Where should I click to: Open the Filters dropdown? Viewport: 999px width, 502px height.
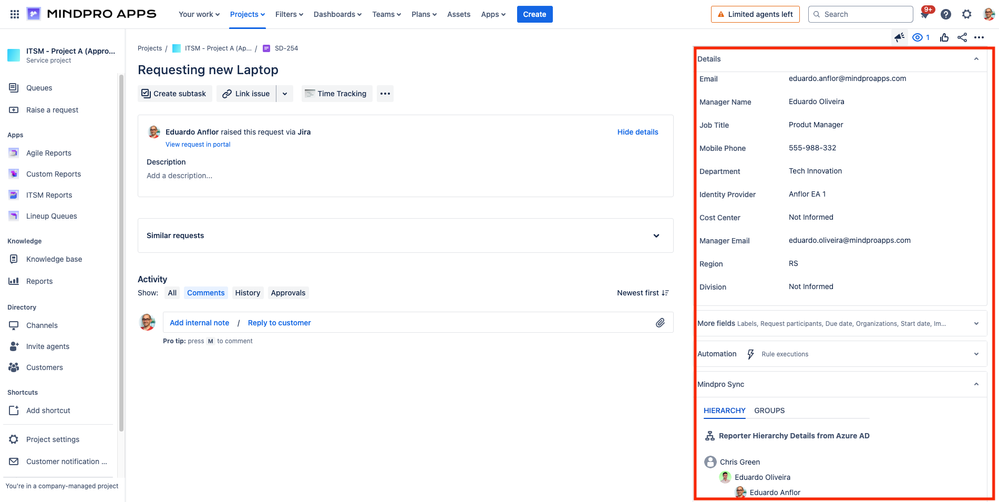[x=289, y=14]
